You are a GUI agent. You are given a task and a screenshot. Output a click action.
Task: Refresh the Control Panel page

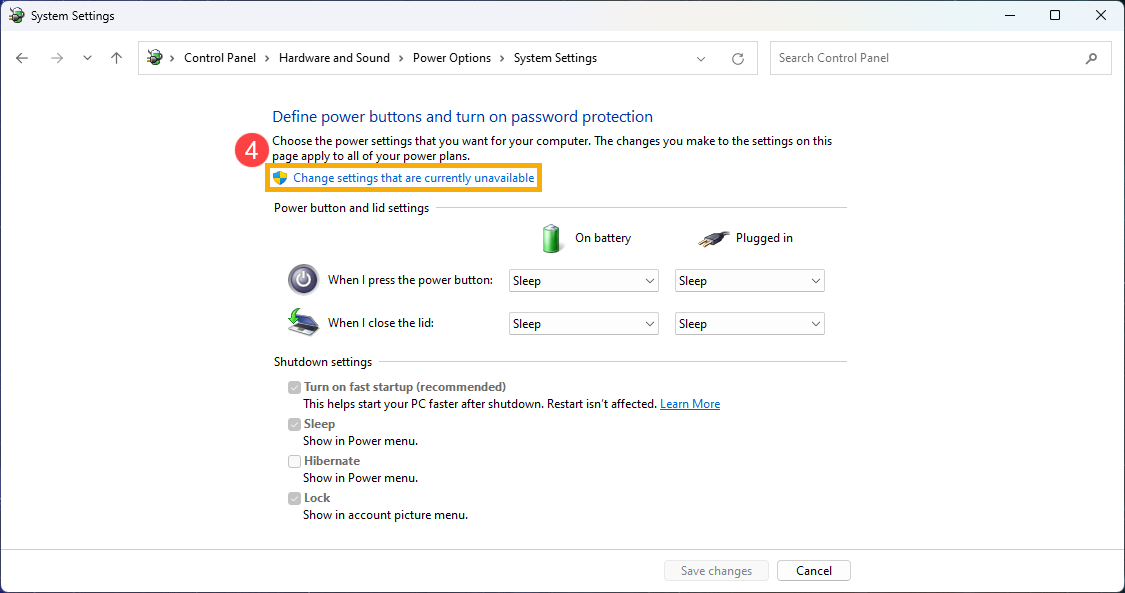coord(738,58)
